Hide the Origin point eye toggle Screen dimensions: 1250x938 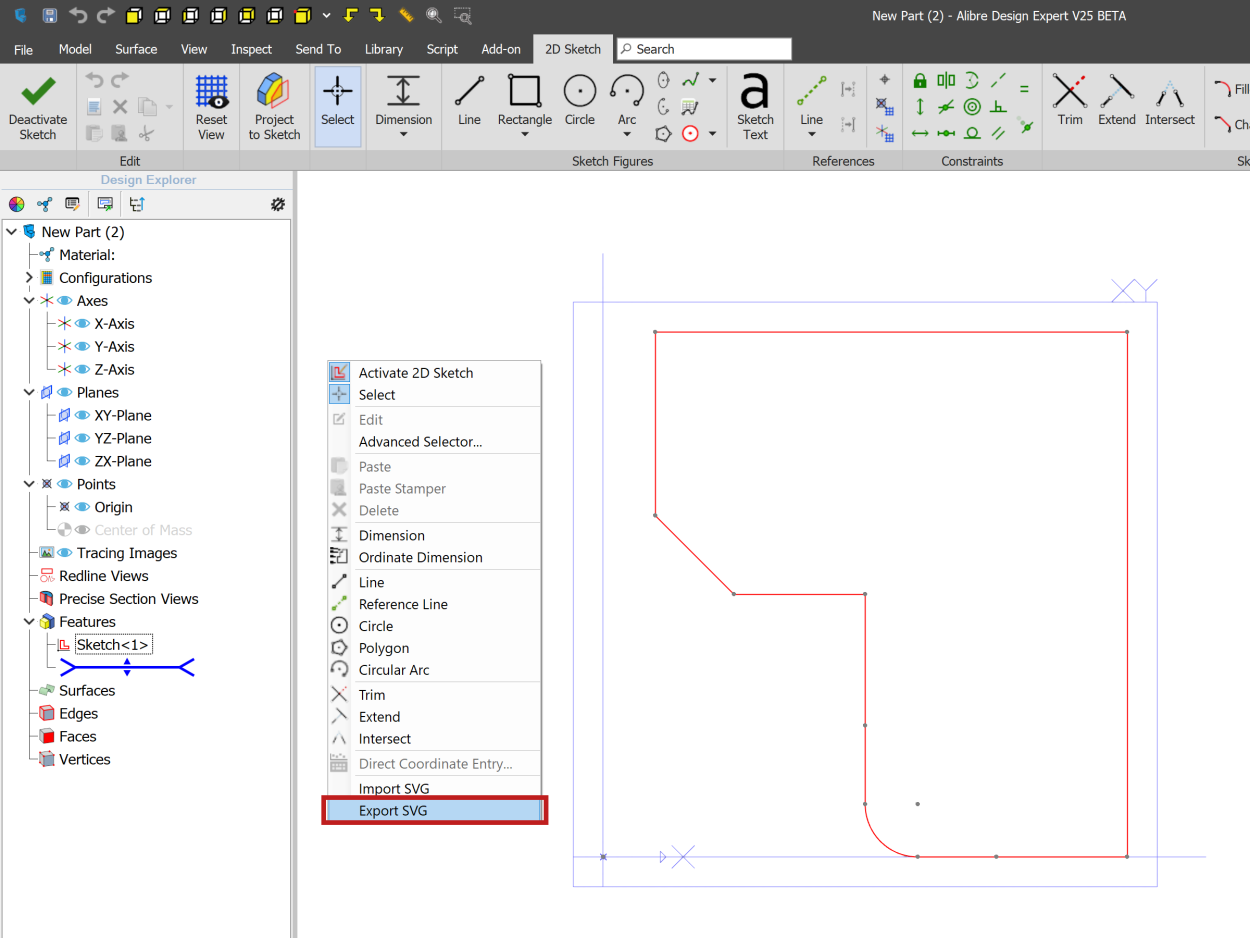[x=82, y=508]
